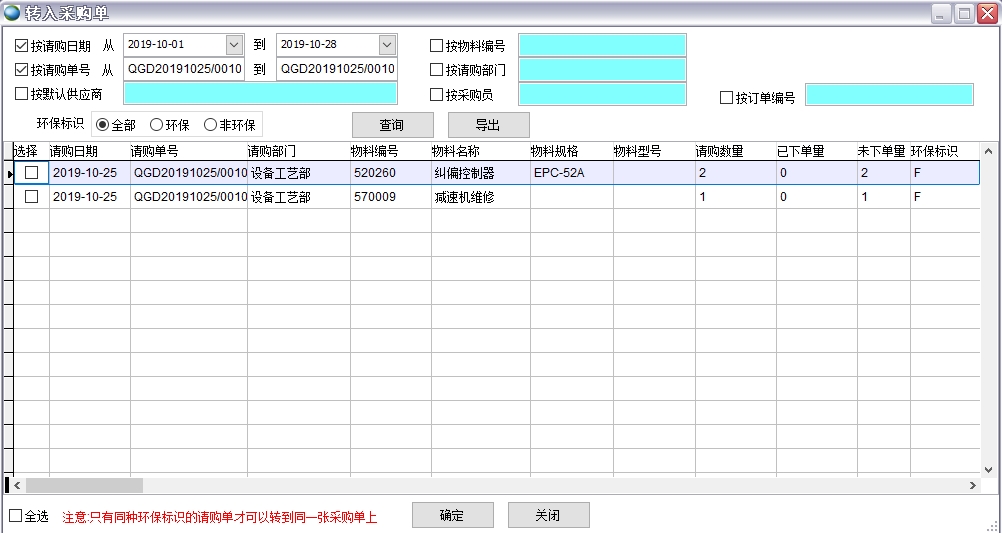This screenshot has height=533, width=1002.
Task: Check the row for 纠偏控制器
Action: [31, 173]
